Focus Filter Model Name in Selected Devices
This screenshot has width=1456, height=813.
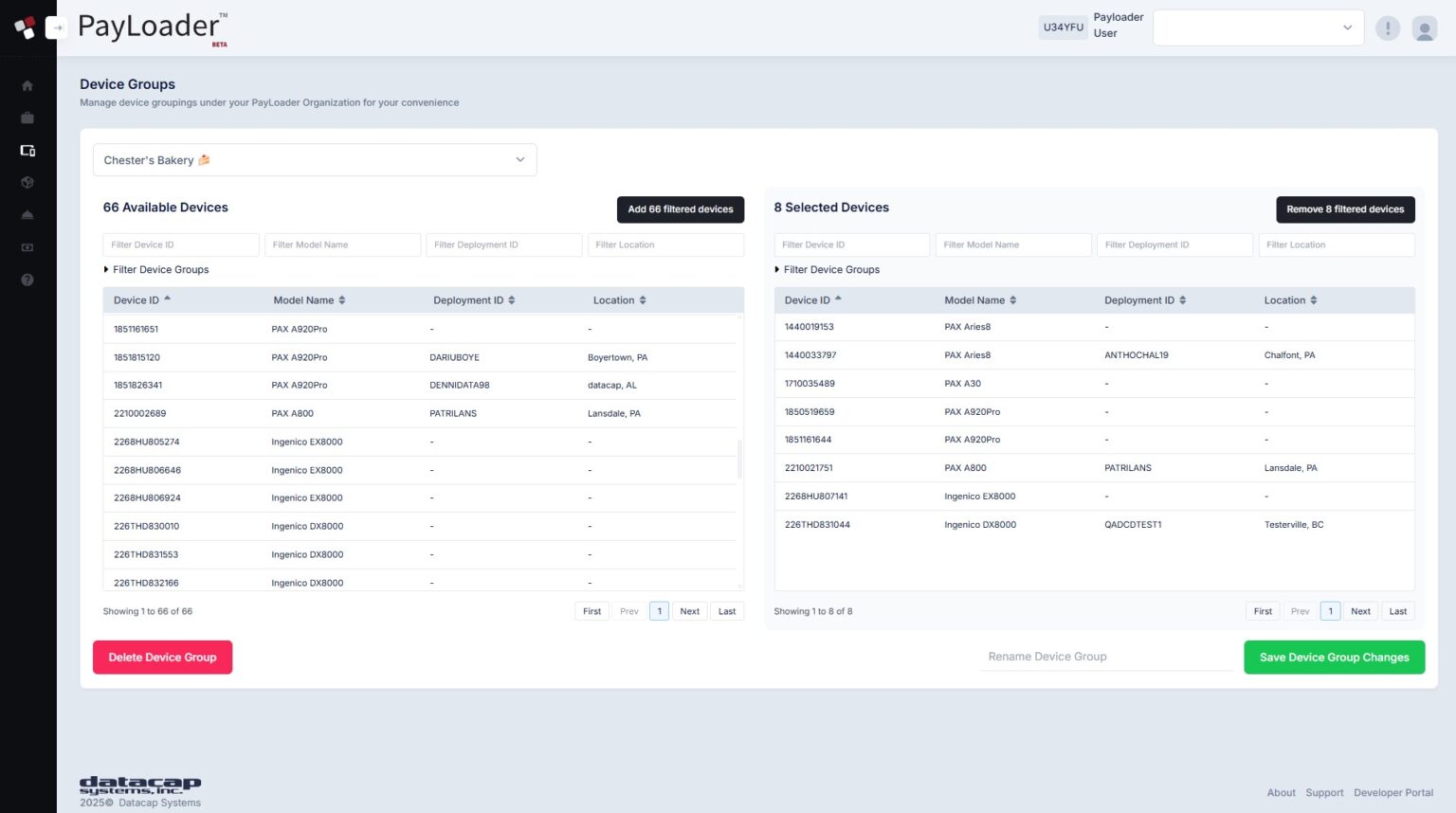(1013, 244)
